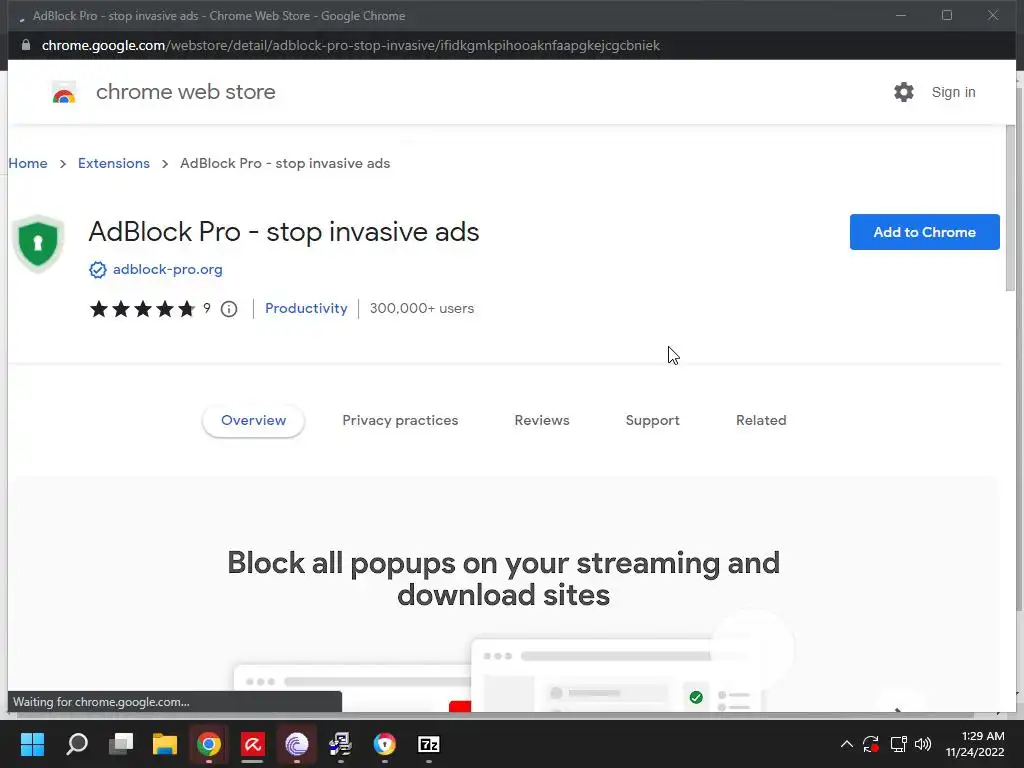1024x768 pixels.
Task: Click "AdBlock Pro - stop invasive ads" heading
Action: 283,232
